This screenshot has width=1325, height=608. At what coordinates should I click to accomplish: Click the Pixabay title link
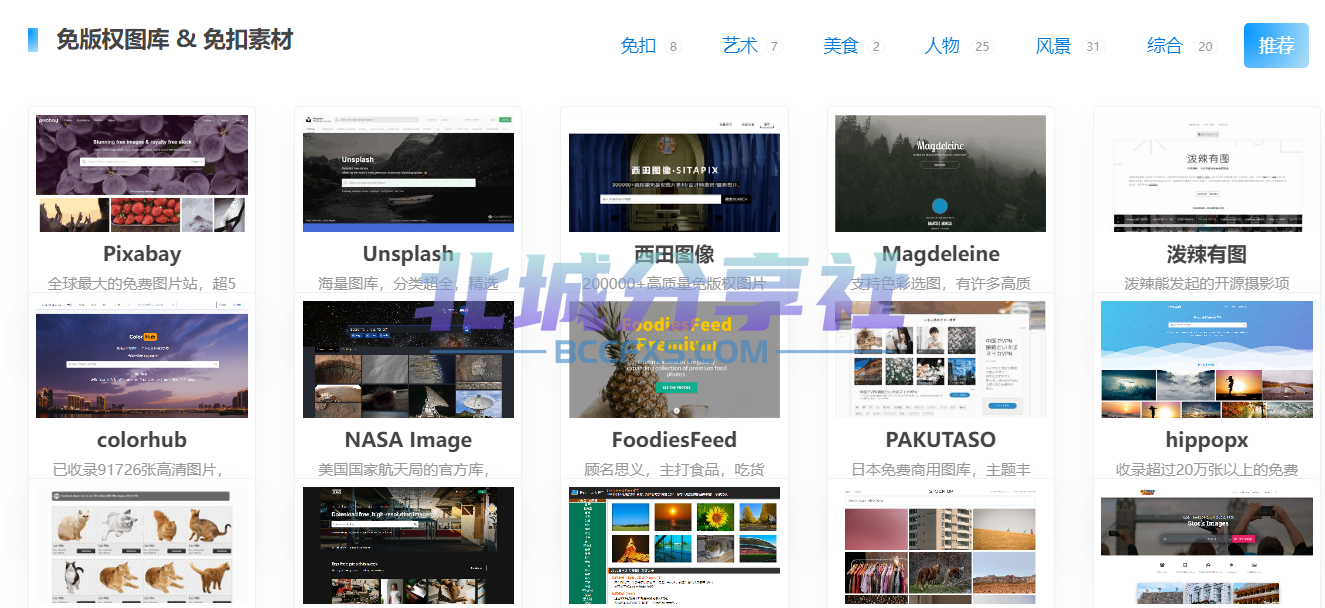point(142,254)
